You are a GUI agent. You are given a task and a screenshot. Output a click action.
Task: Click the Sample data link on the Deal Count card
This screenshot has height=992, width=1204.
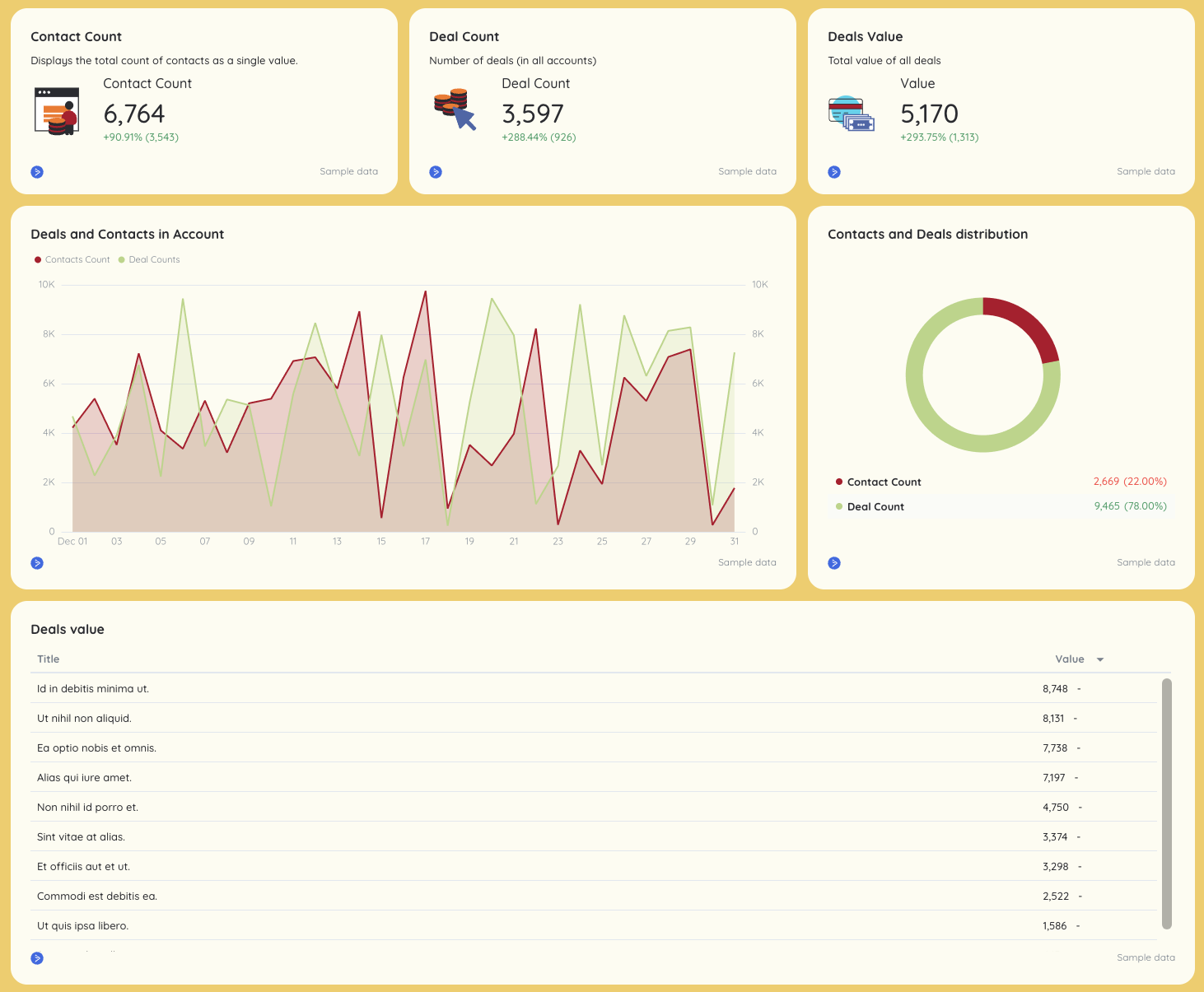tap(747, 171)
